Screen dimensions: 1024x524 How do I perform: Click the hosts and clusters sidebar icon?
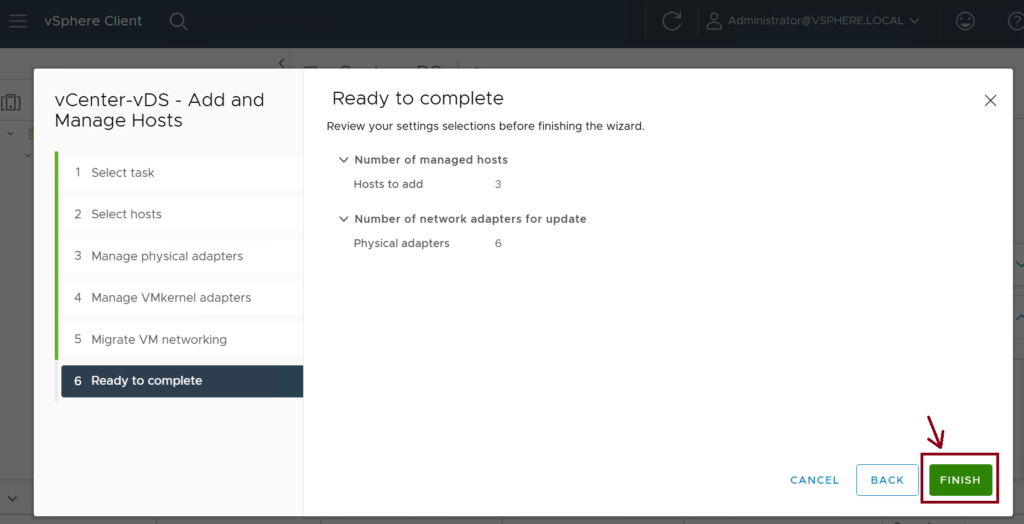11,103
